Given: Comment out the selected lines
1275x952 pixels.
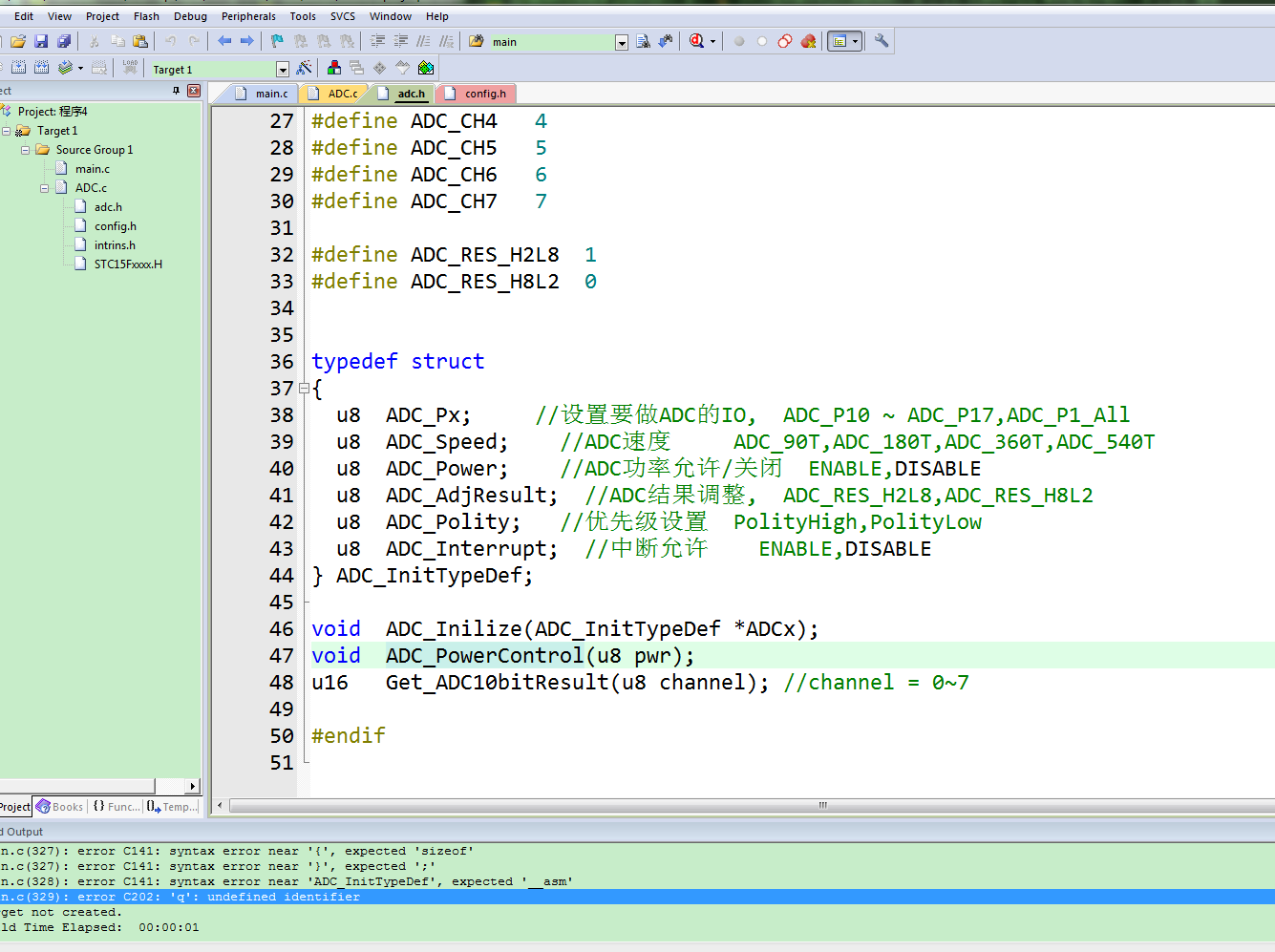Looking at the screenshot, I should click(423, 41).
